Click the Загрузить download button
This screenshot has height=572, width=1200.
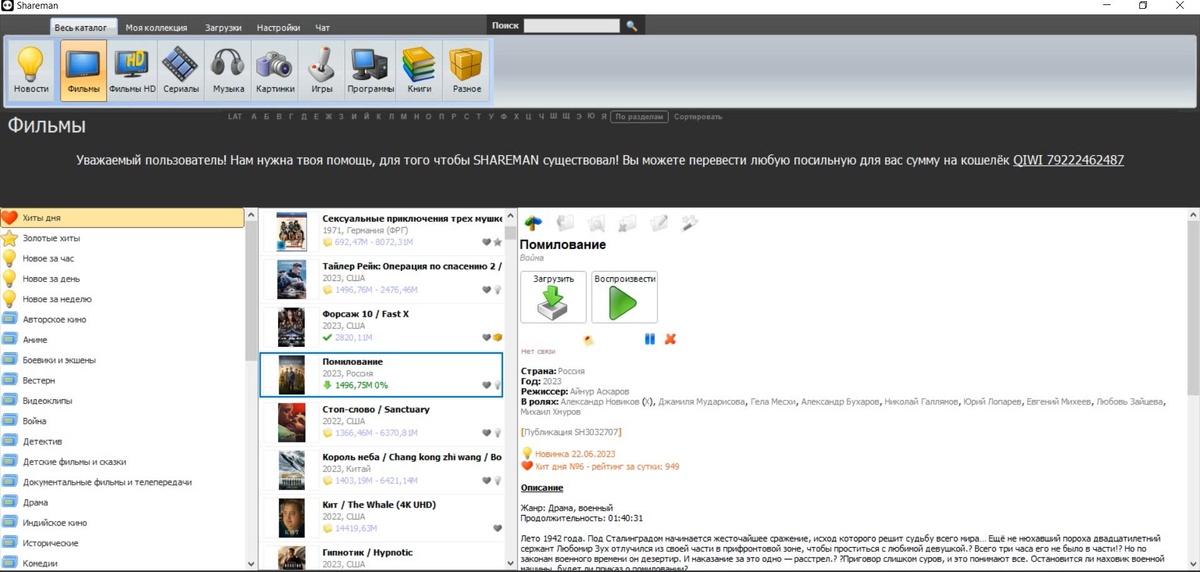pos(553,296)
